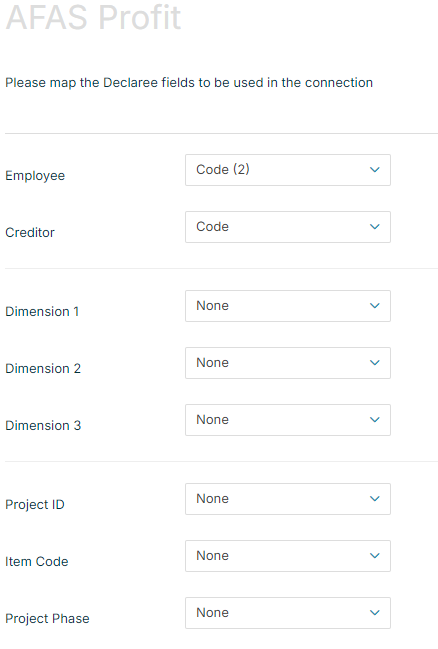This screenshot has width=438, height=649.
Task: Expand the Dimension 3 None dropdown
Action: [x=288, y=420]
